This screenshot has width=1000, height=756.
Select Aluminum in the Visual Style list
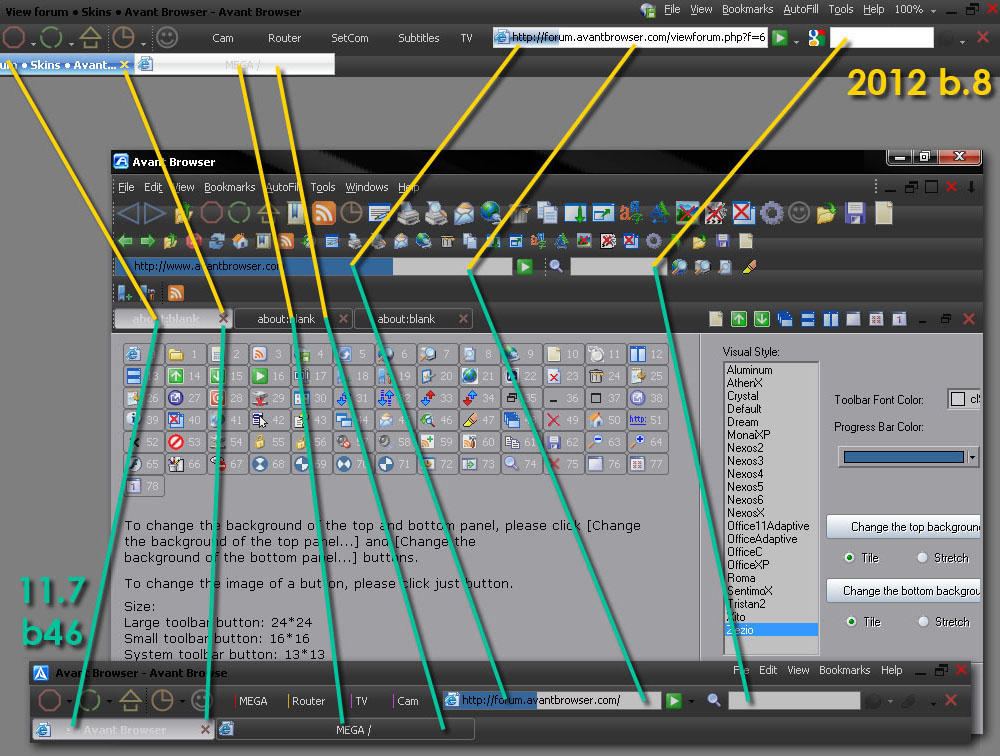[x=750, y=370]
